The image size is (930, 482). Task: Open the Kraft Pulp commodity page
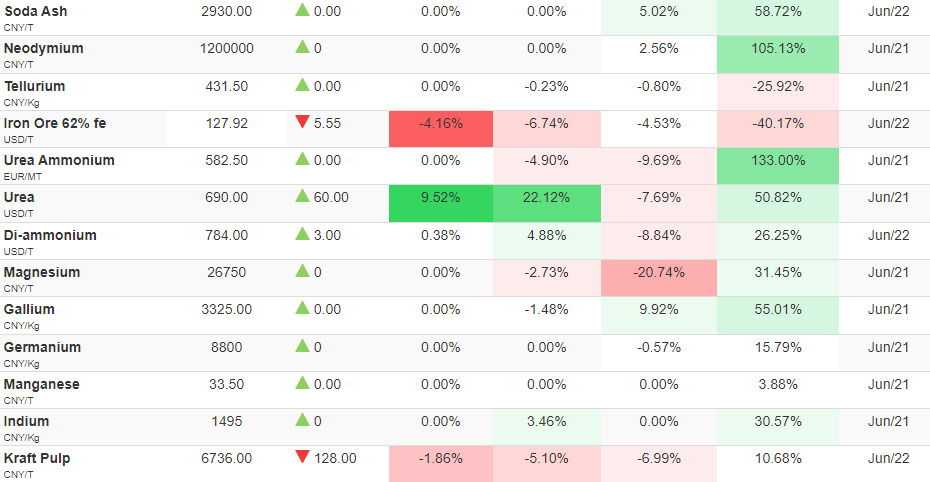point(37,459)
